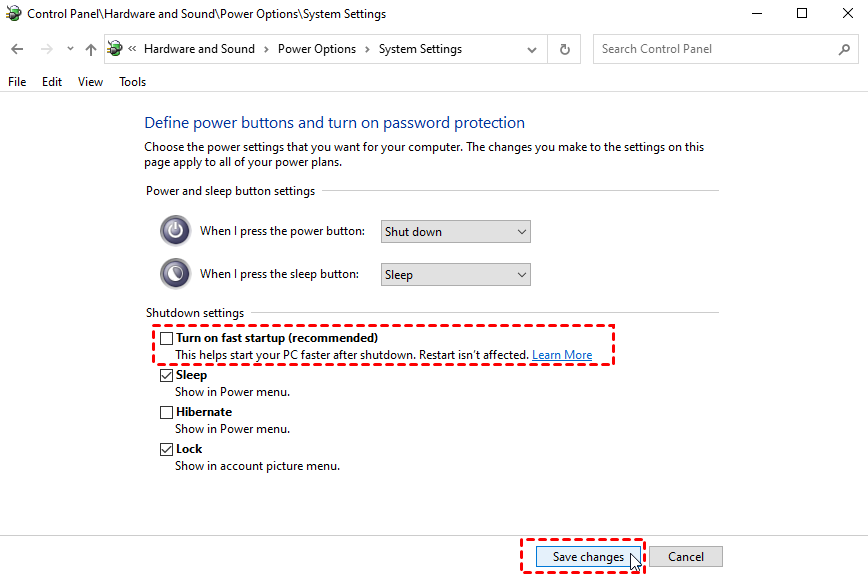This screenshot has width=868, height=577.
Task: Enable Turn on fast startup checkbox
Action: point(167,338)
